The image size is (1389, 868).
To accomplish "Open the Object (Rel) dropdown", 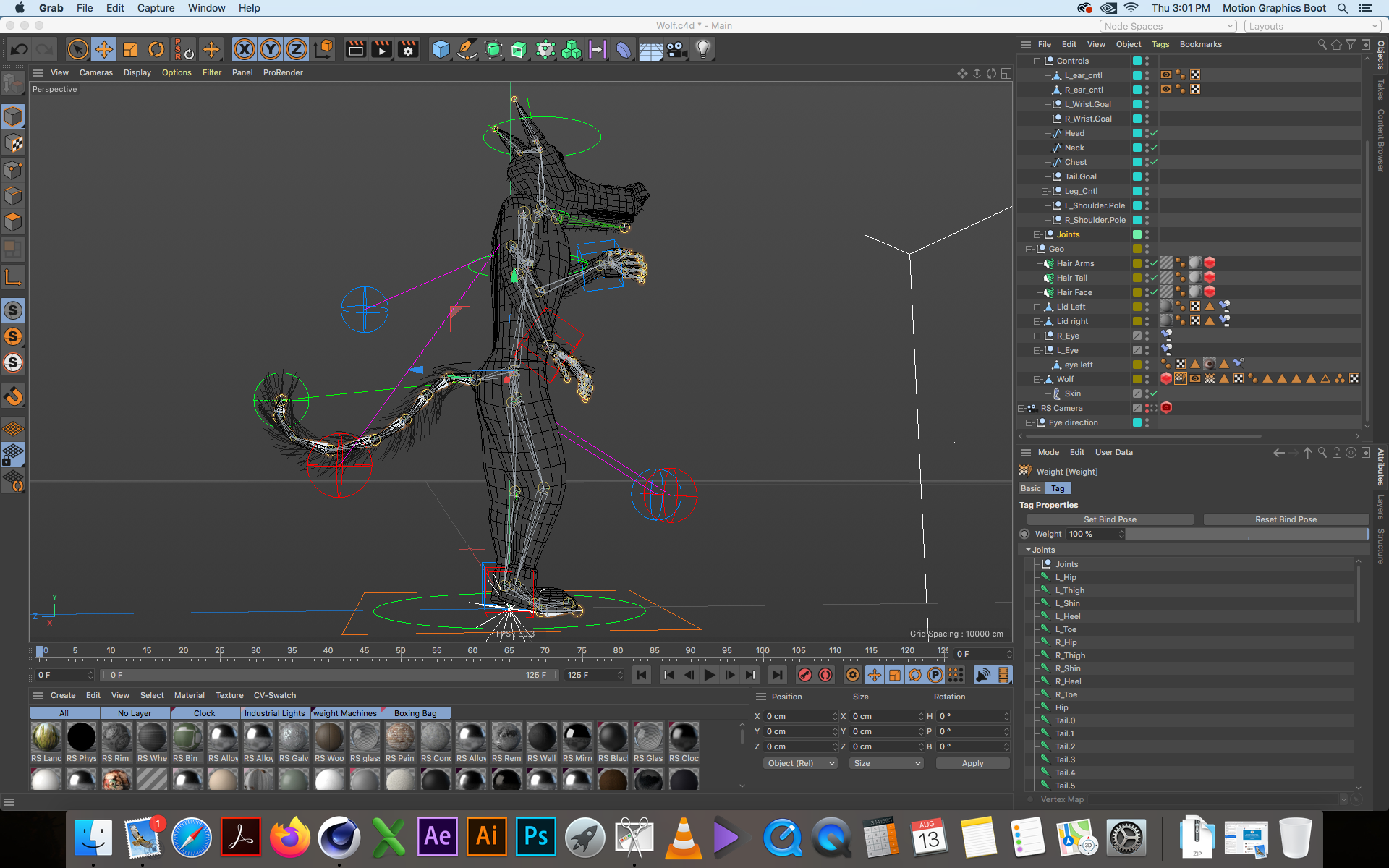I will pos(800,763).
